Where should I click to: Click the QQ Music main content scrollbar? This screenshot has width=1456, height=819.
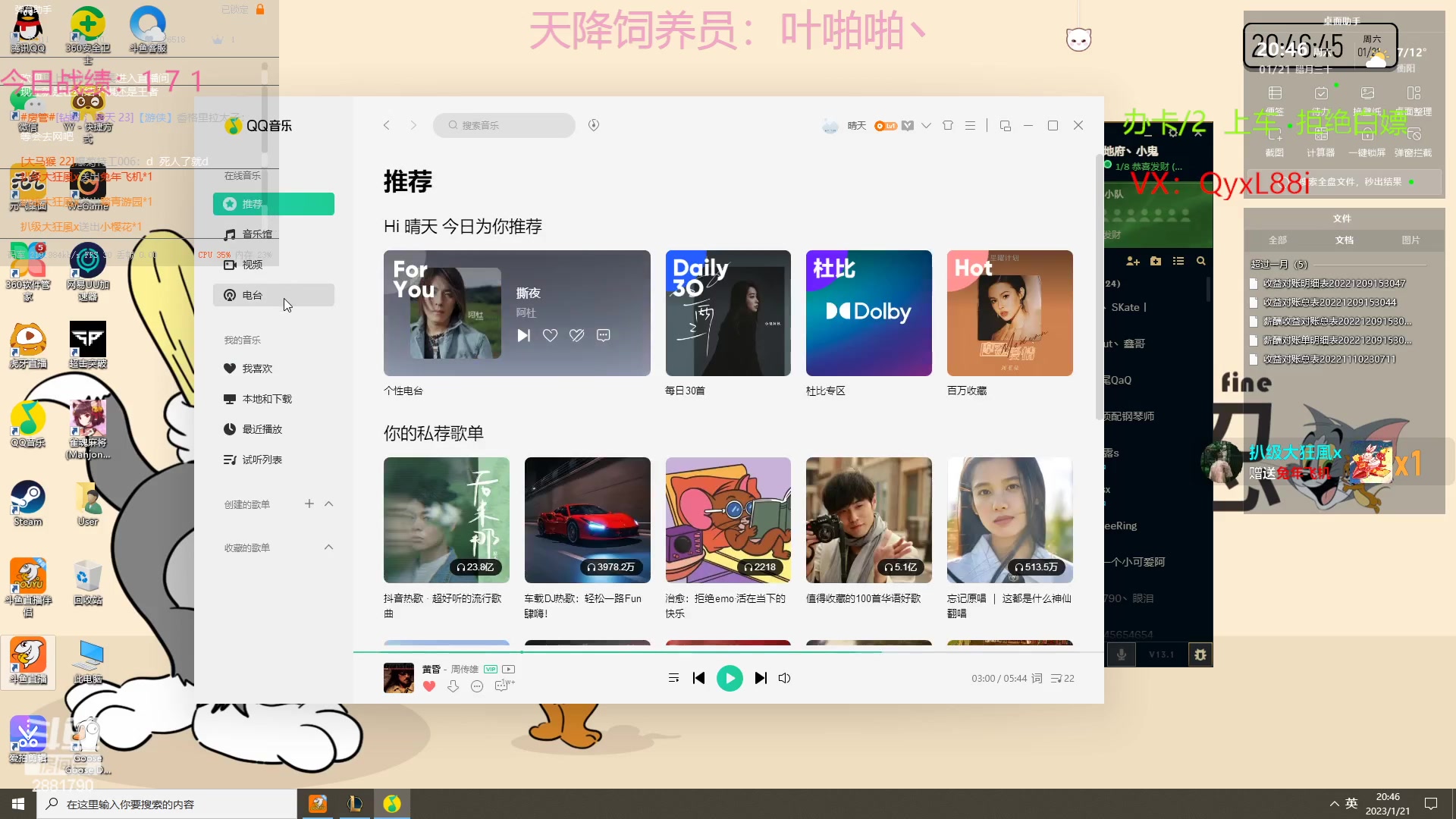pyautogui.click(x=1099, y=288)
